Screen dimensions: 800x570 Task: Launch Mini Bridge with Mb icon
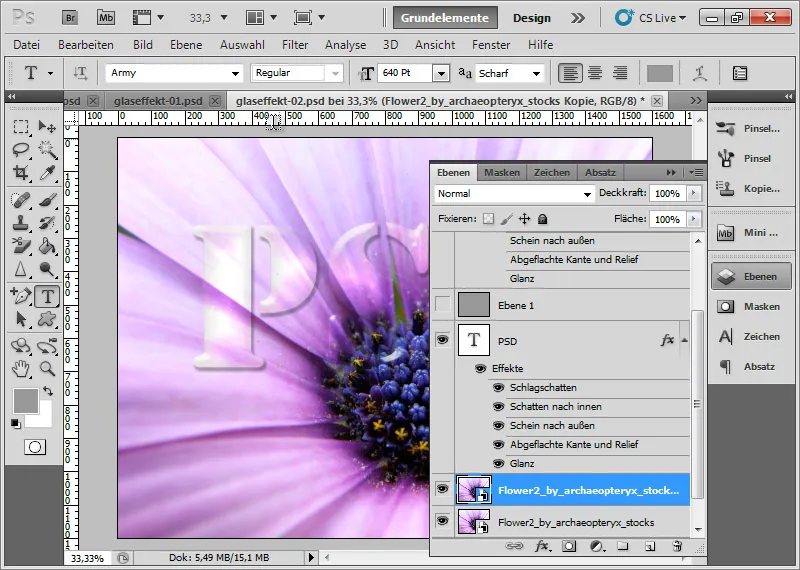tap(106, 18)
